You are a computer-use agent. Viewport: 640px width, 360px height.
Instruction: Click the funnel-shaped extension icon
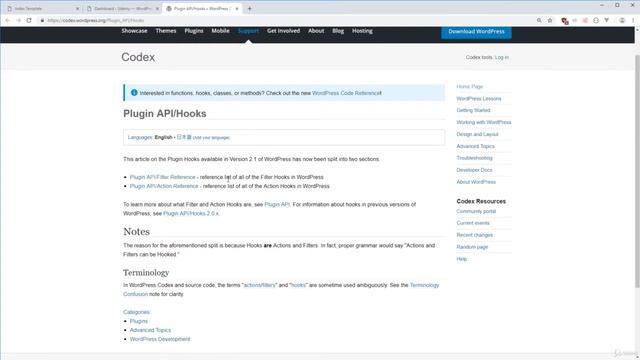click(607, 20)
